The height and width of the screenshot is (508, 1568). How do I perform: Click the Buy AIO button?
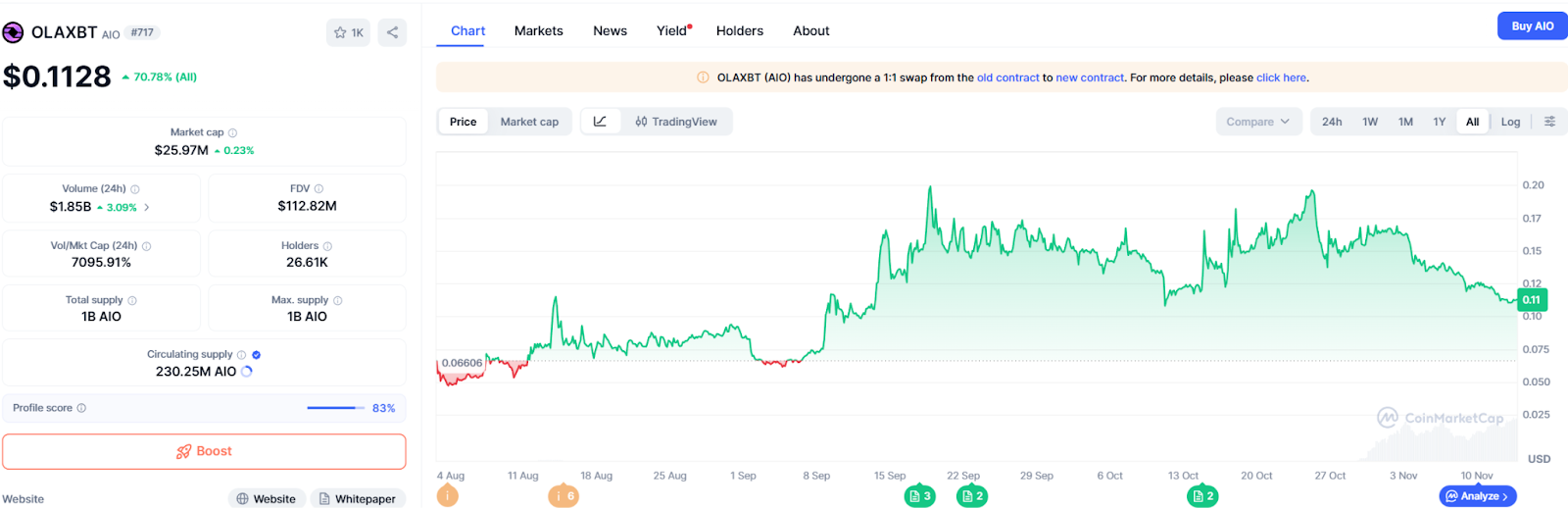pos(1532,26)
